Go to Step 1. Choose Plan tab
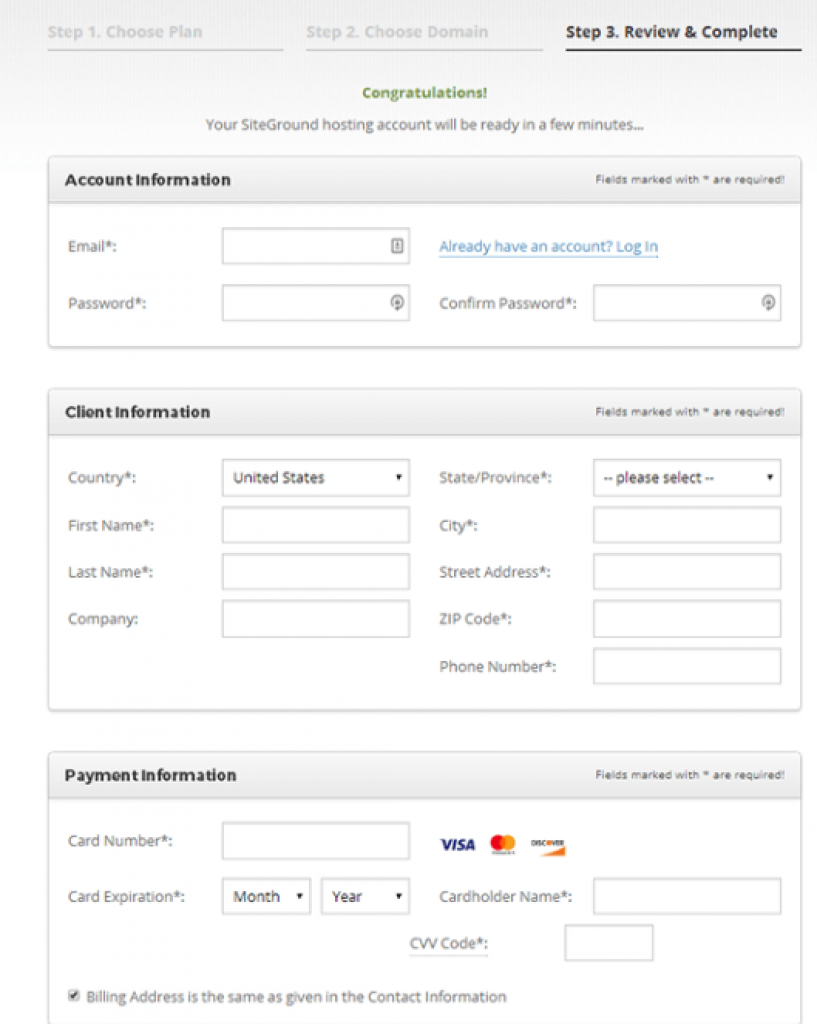This screenshot has height=1024, width=817. pyautogui.click(x=125, y=32)
